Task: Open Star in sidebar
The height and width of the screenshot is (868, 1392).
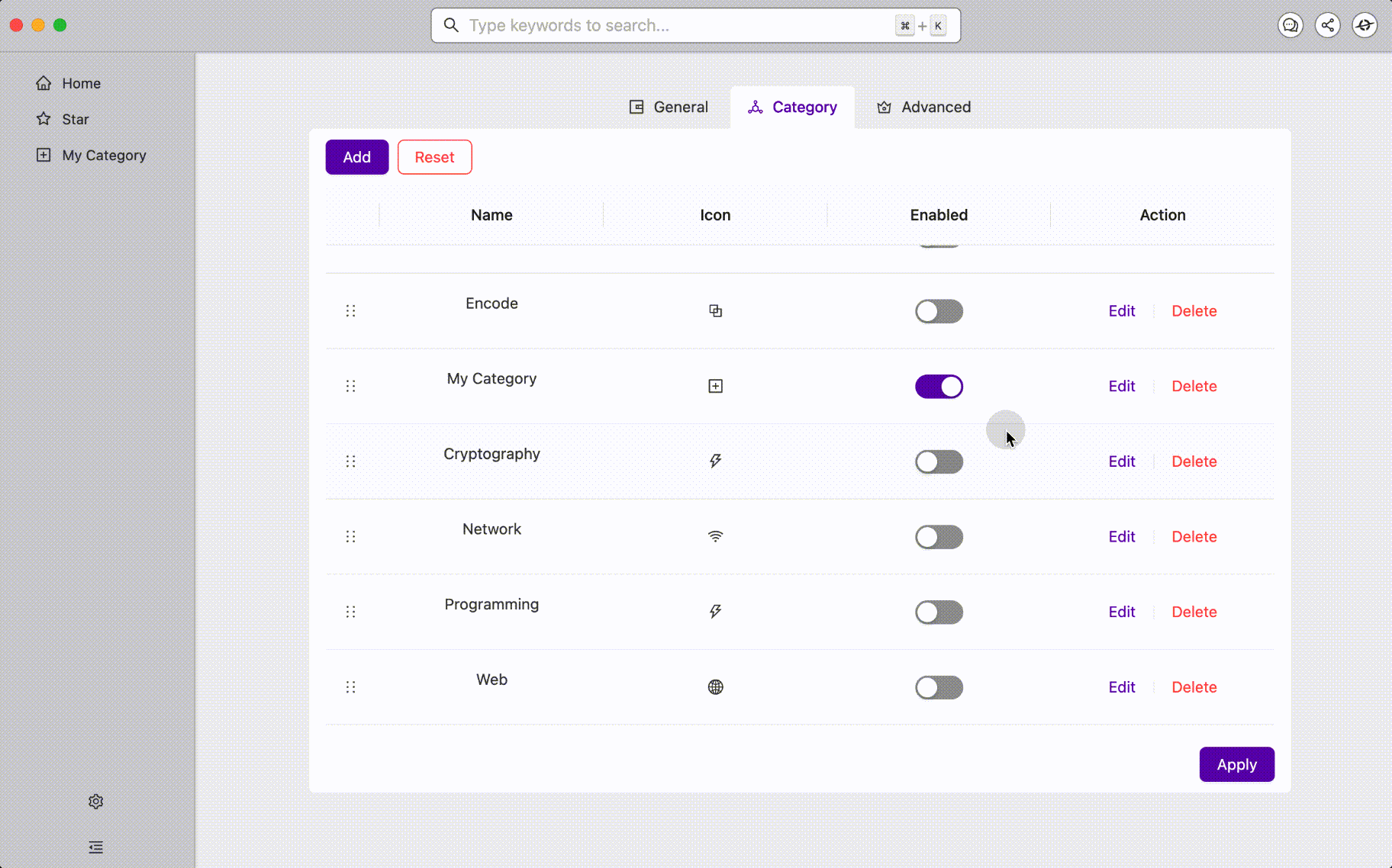Action: point(75,119)
